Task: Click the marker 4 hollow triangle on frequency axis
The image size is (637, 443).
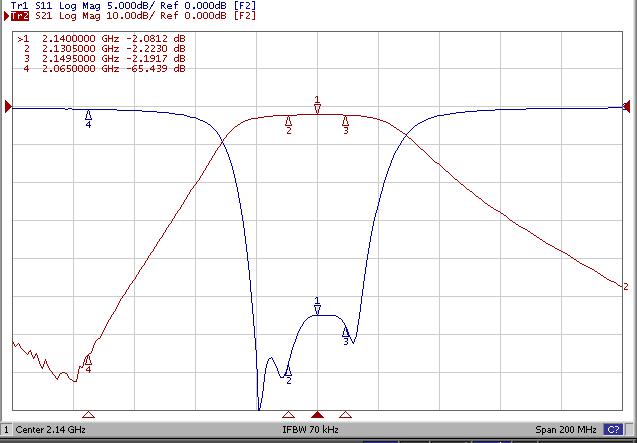Action: [x=89, y=415]
